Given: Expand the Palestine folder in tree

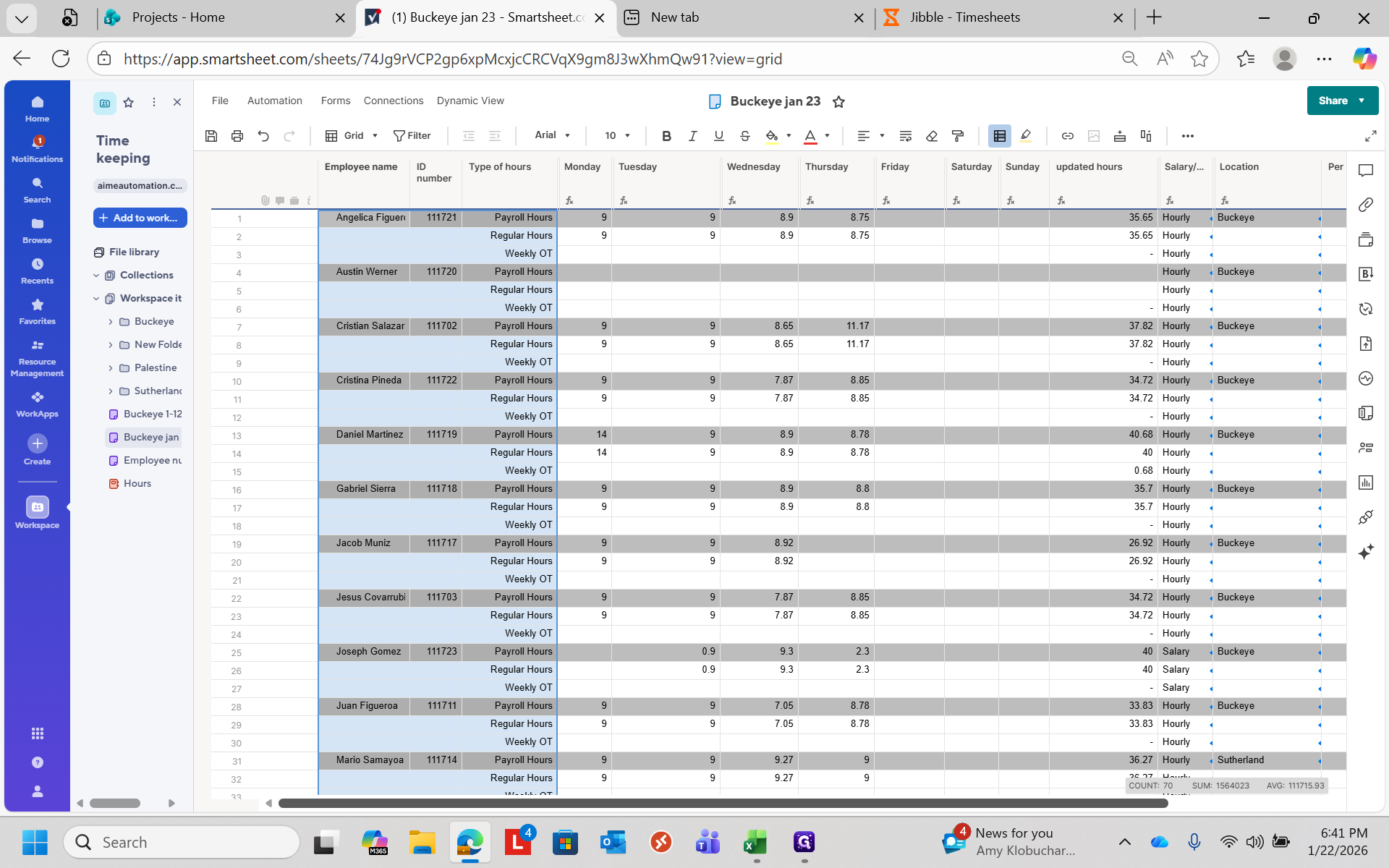Looking at the screenshot, I should (x=111, y=368).
